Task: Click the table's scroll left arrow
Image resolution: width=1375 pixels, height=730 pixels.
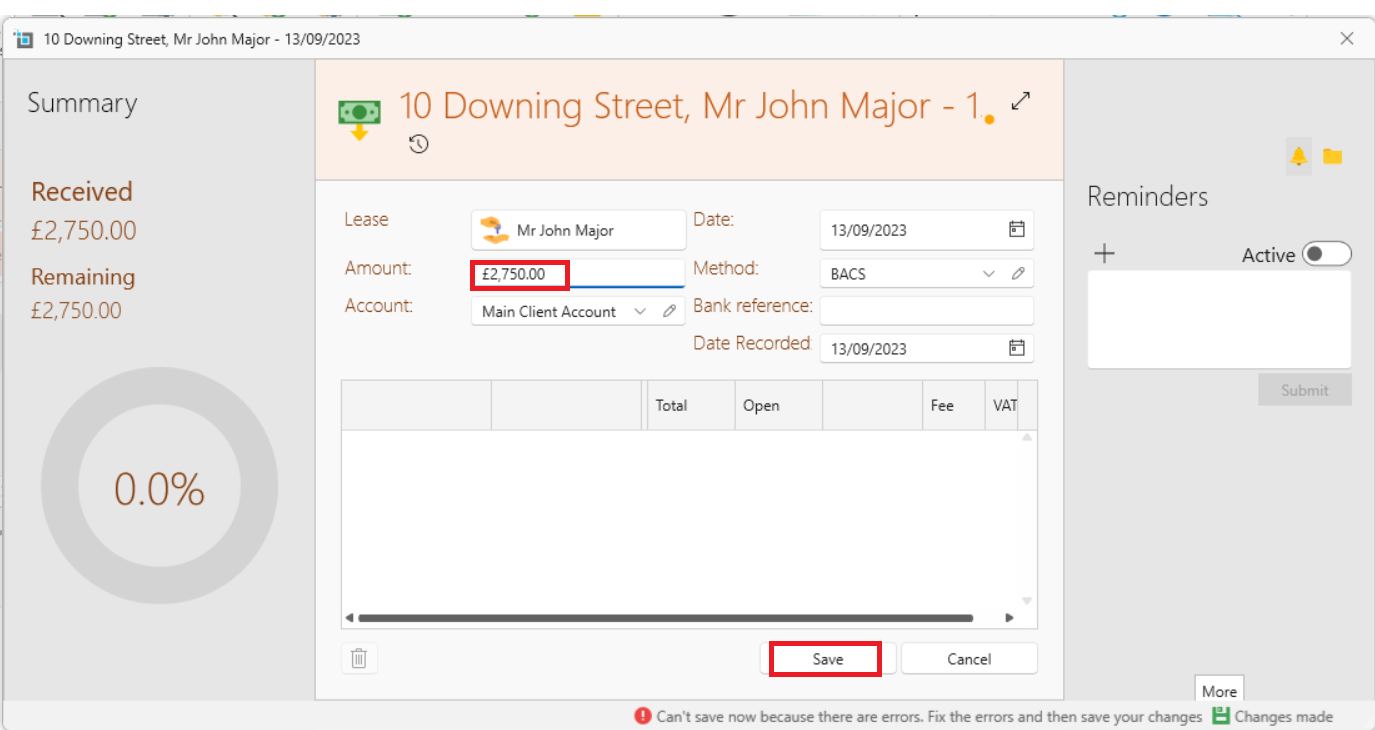Action: (x=349, y=618)
